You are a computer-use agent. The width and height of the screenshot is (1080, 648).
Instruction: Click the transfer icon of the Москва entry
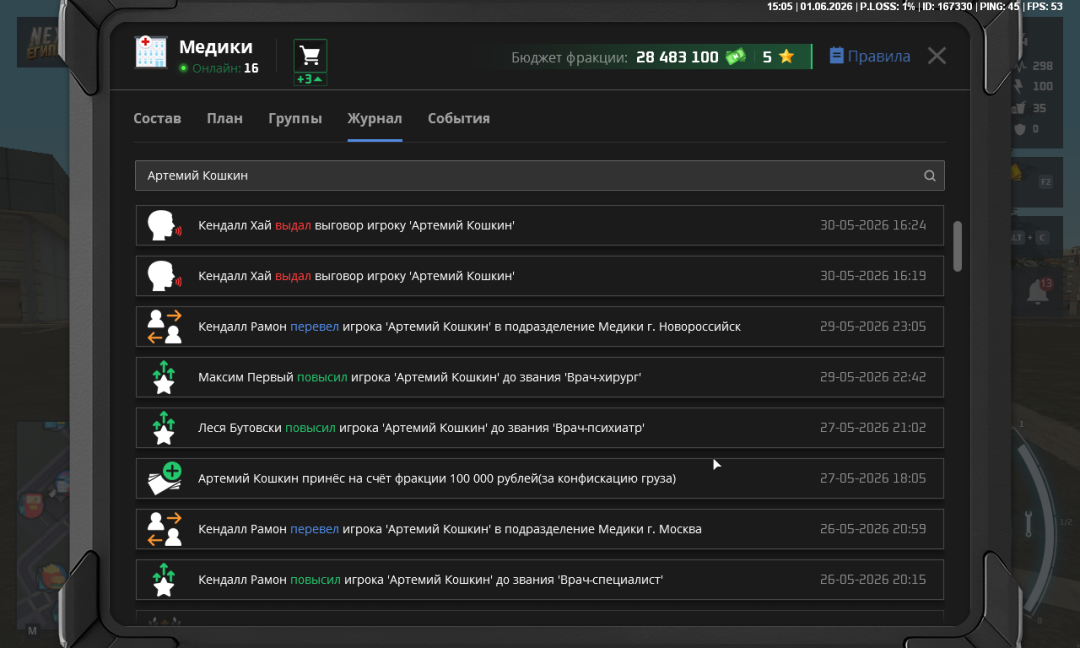pyautogui.click(x=164, y=529)
